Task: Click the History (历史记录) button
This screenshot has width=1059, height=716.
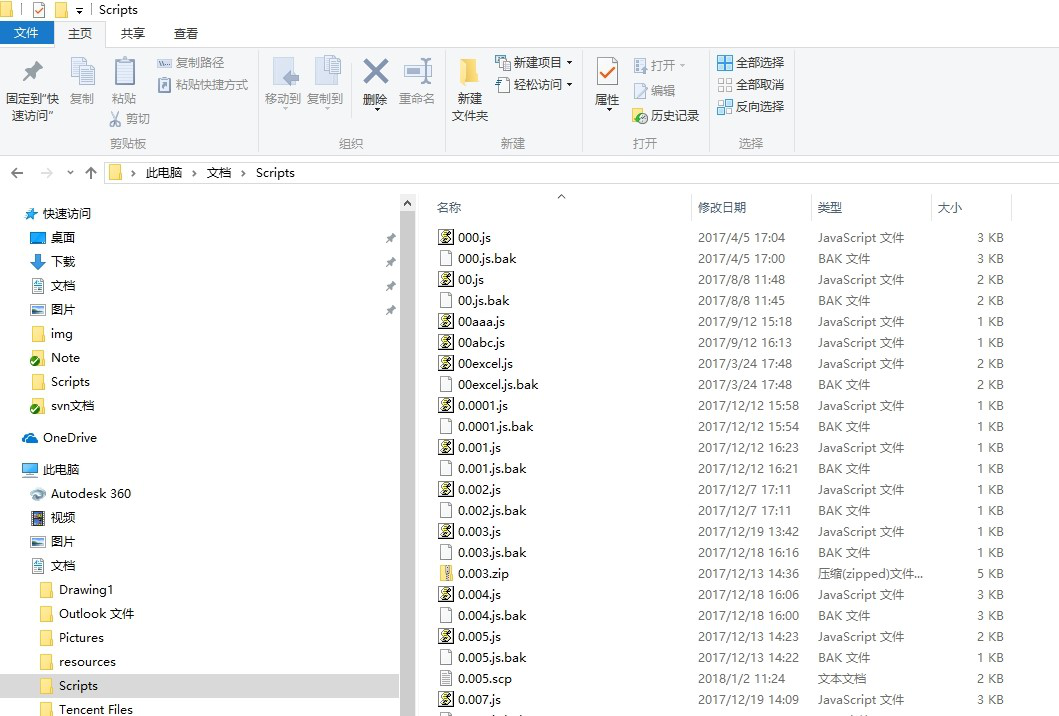Action: click(666, 116)
